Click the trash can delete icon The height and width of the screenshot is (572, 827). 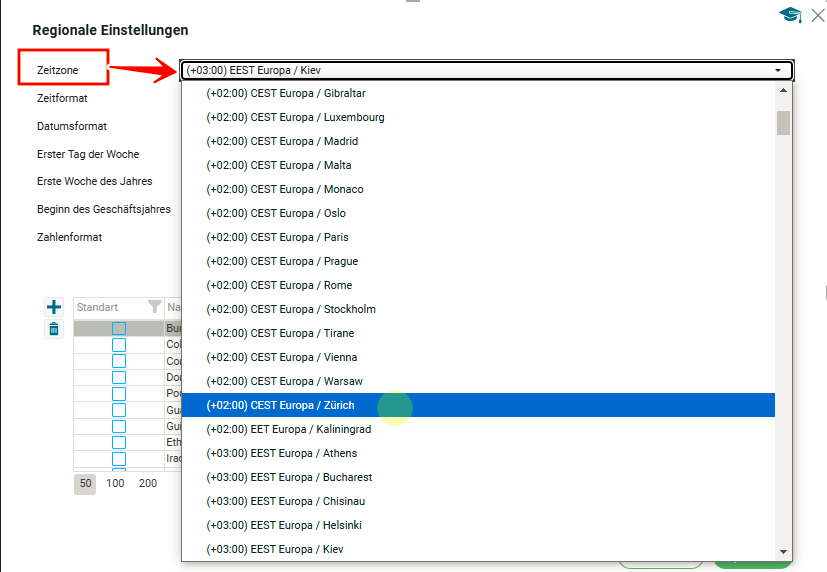pyautogui.click(x=54, y=329)
